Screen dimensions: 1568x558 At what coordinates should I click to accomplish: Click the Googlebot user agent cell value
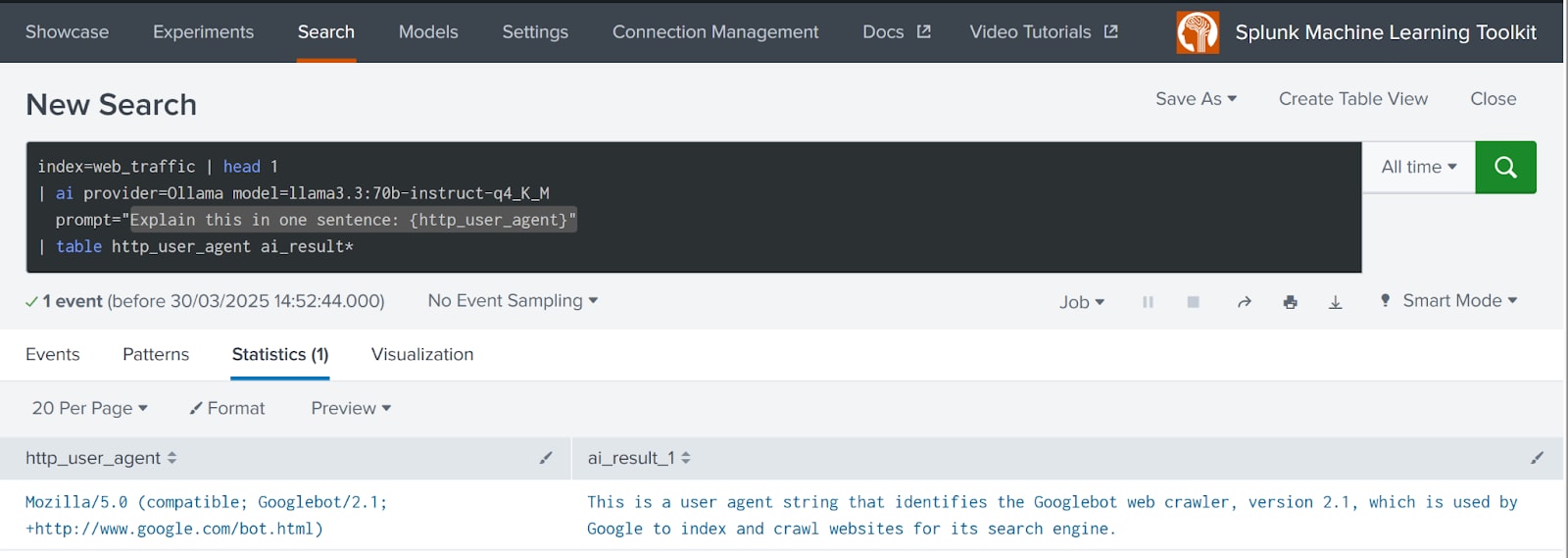point(206,515)
